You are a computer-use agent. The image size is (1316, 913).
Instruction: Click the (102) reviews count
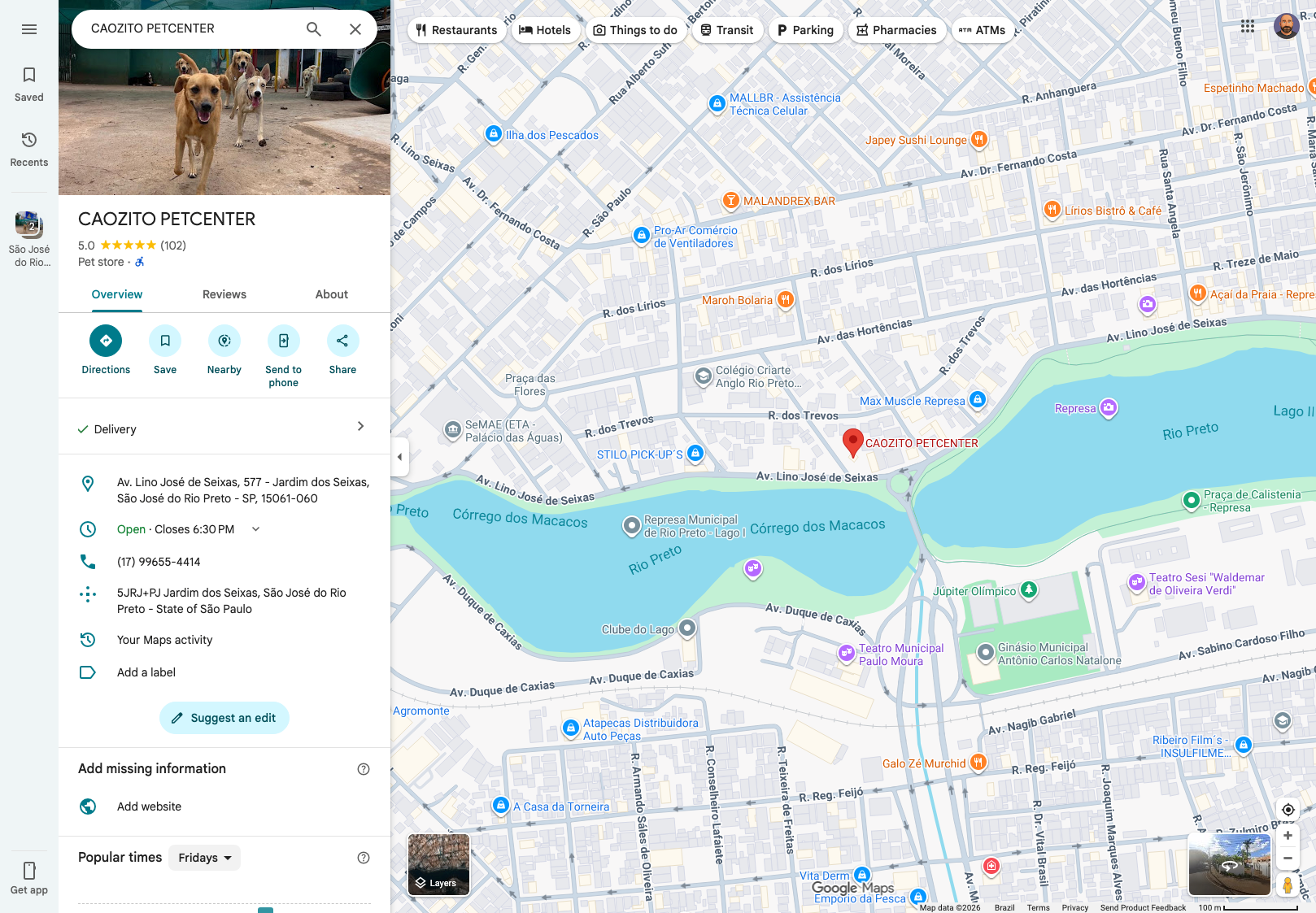pos(173,246)
